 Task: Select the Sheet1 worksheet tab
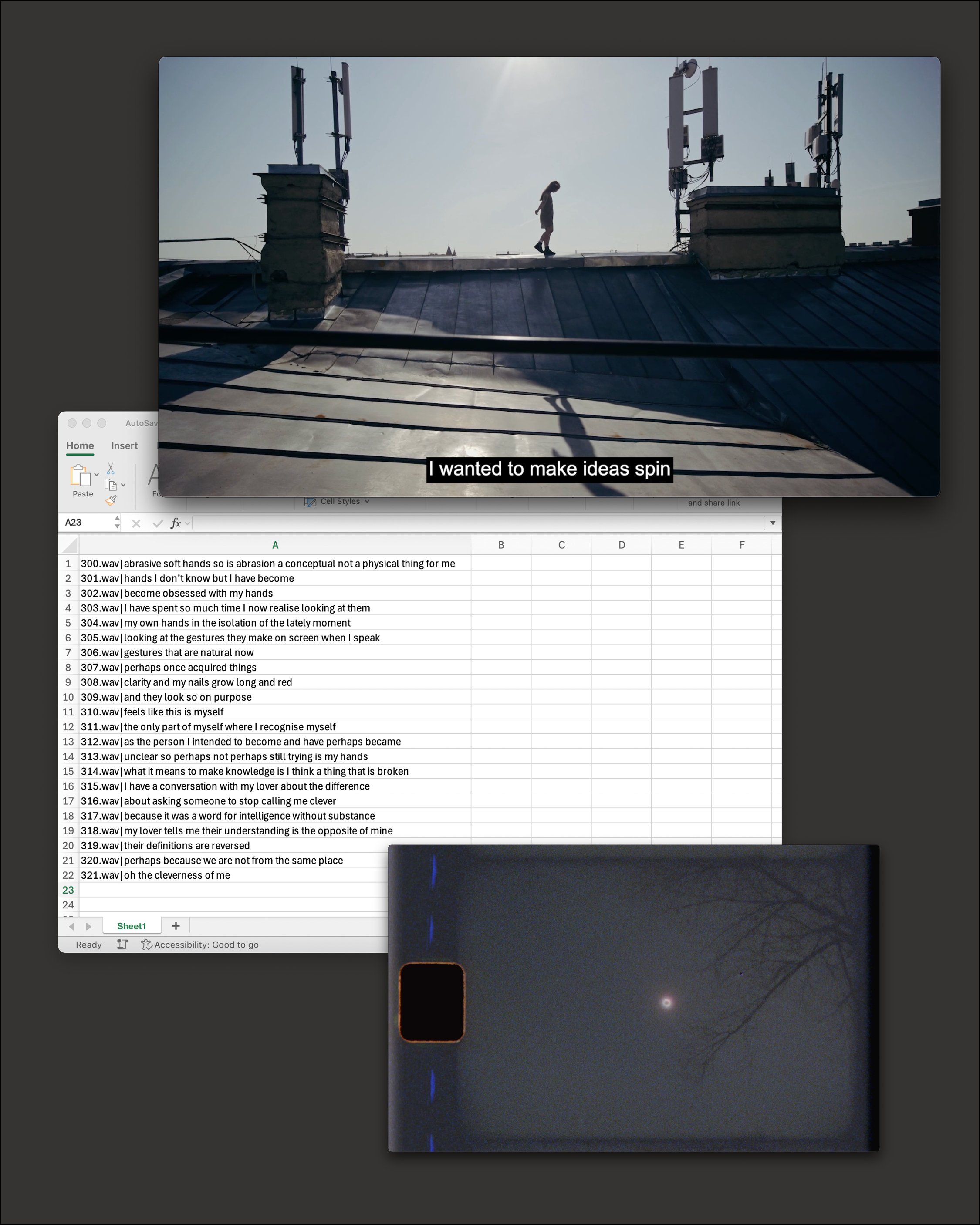(x=131, y=926)
